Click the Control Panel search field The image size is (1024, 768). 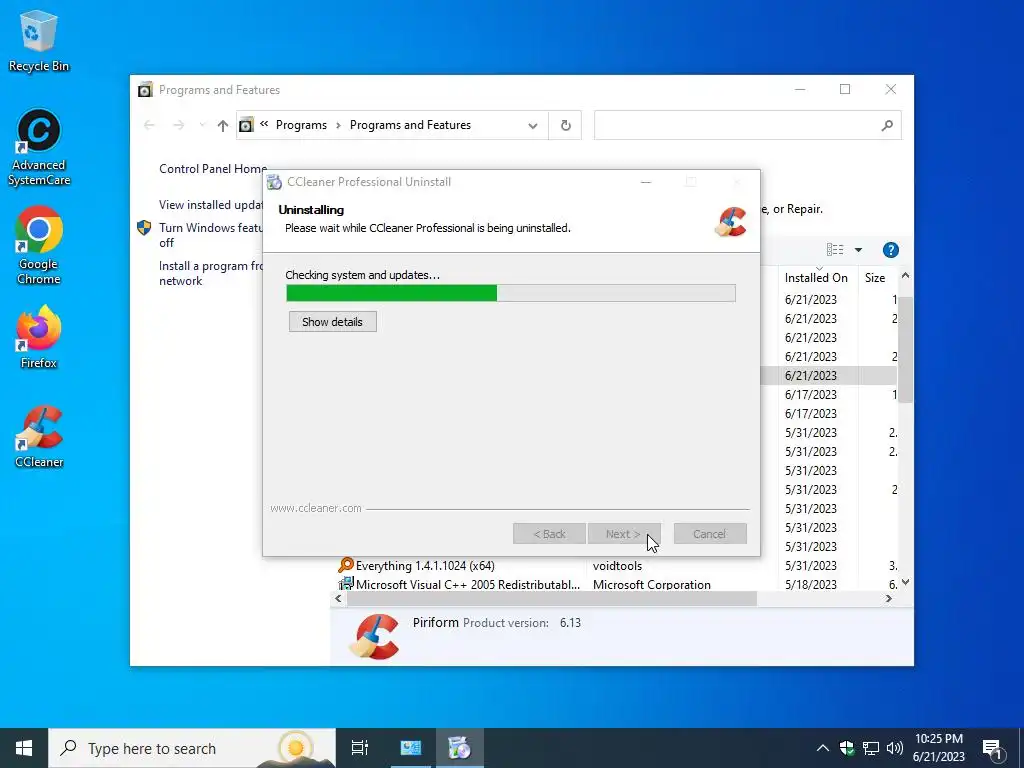coord(737,125)
